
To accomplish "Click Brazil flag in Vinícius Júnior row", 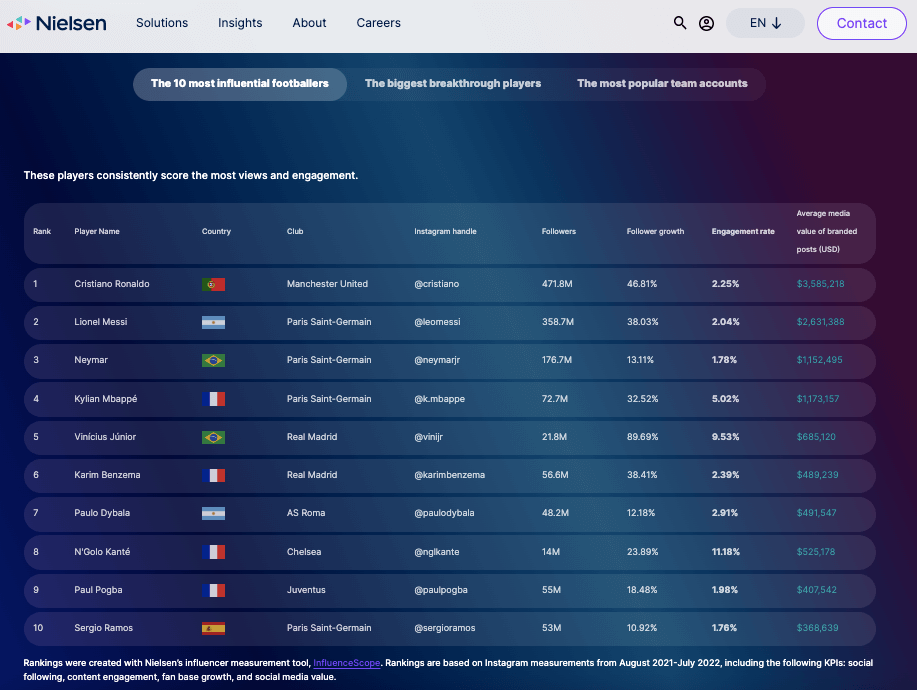I will point(213,437).
